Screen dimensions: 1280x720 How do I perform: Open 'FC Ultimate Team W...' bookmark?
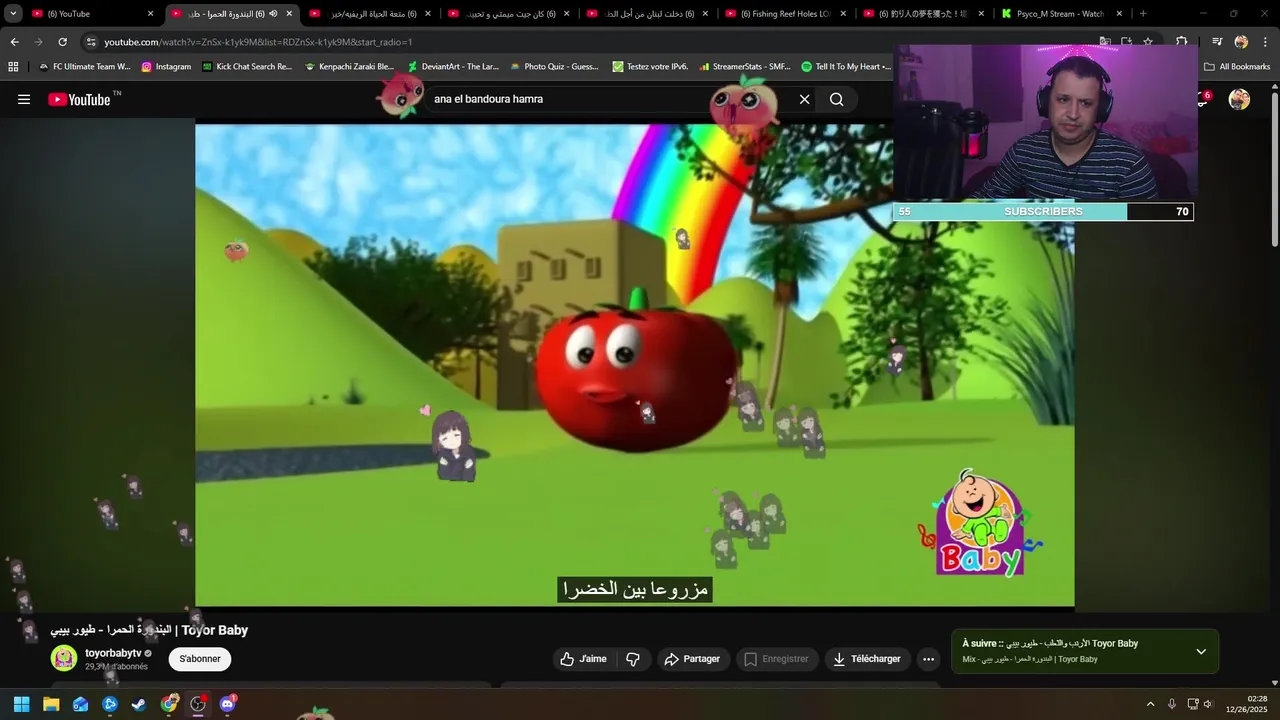[84, 67]
